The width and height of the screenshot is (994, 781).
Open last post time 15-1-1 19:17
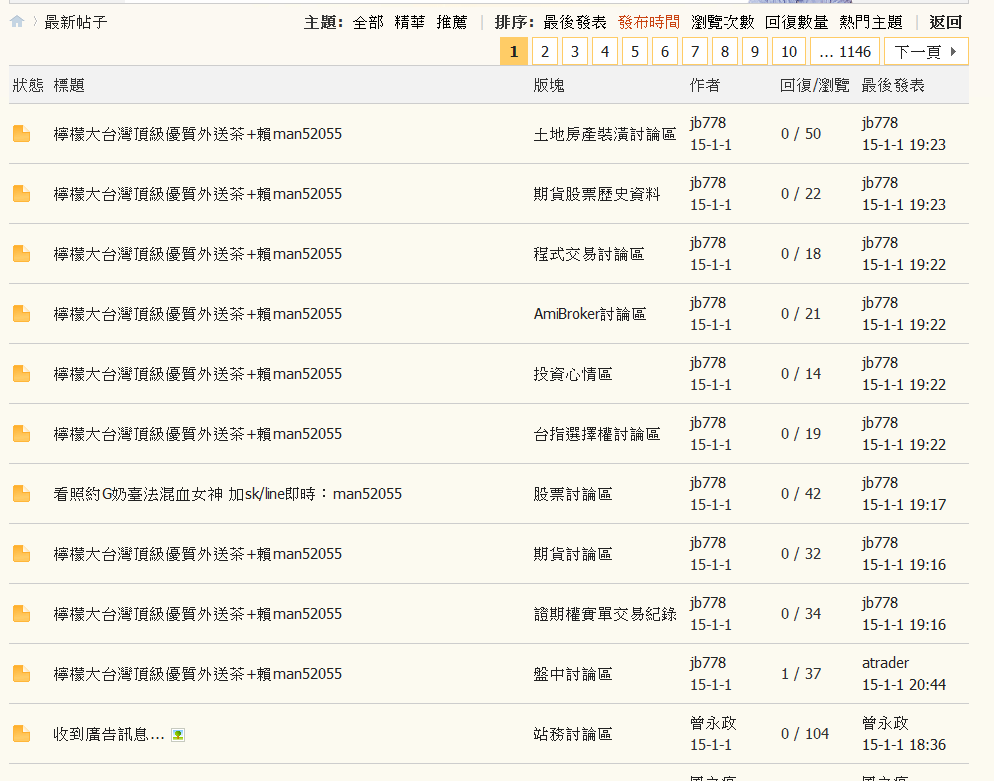point(904,505)
